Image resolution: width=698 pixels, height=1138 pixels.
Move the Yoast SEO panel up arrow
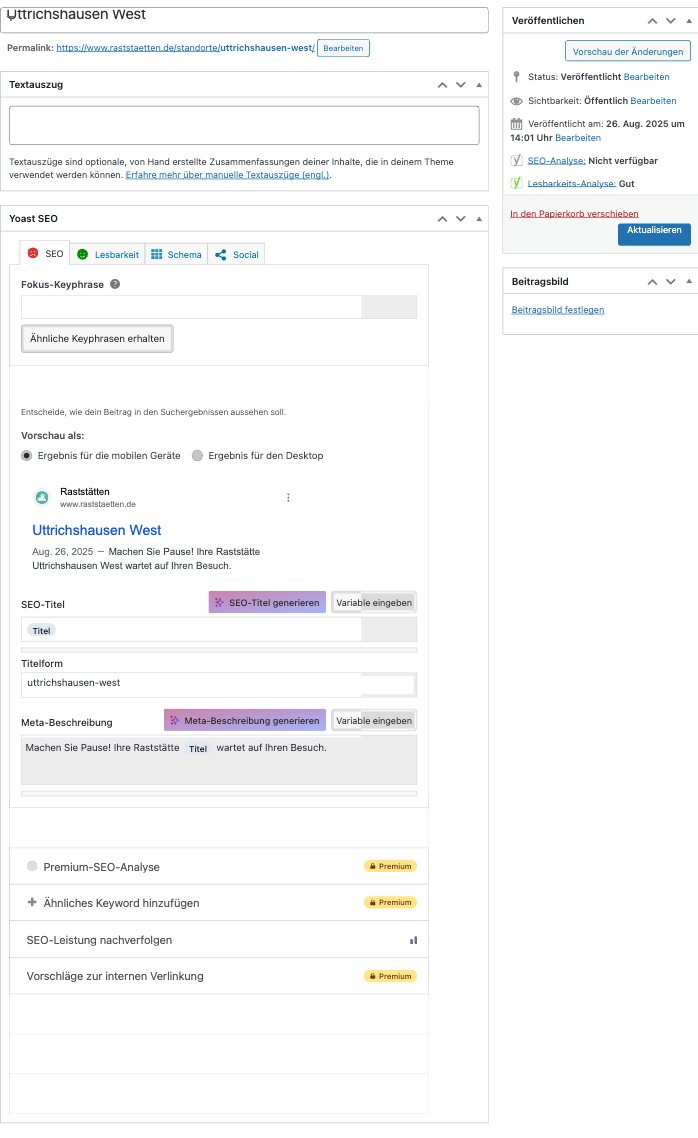point(442,218)
